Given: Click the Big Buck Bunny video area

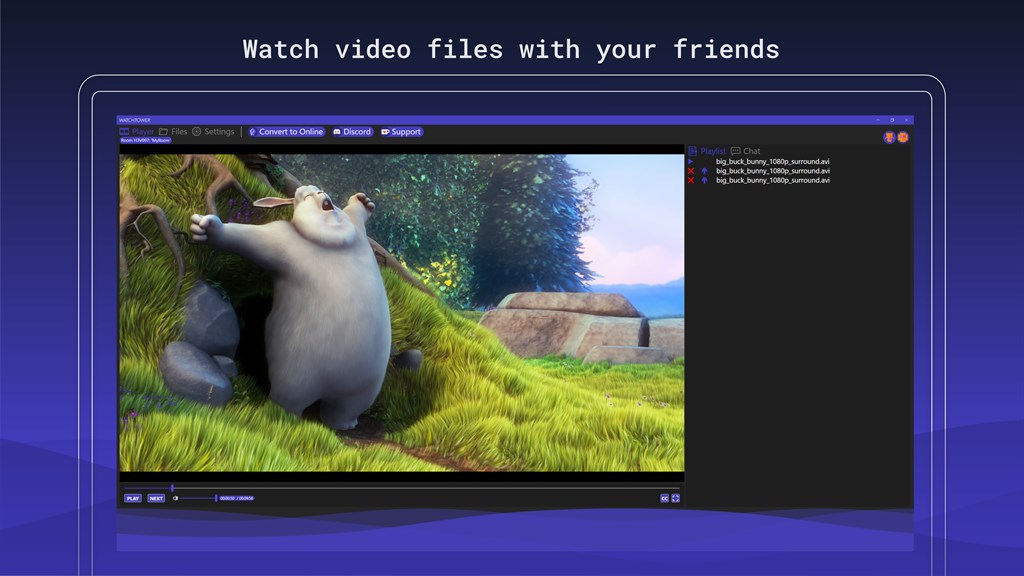Looking at the screenshot, I should point(402,313).
